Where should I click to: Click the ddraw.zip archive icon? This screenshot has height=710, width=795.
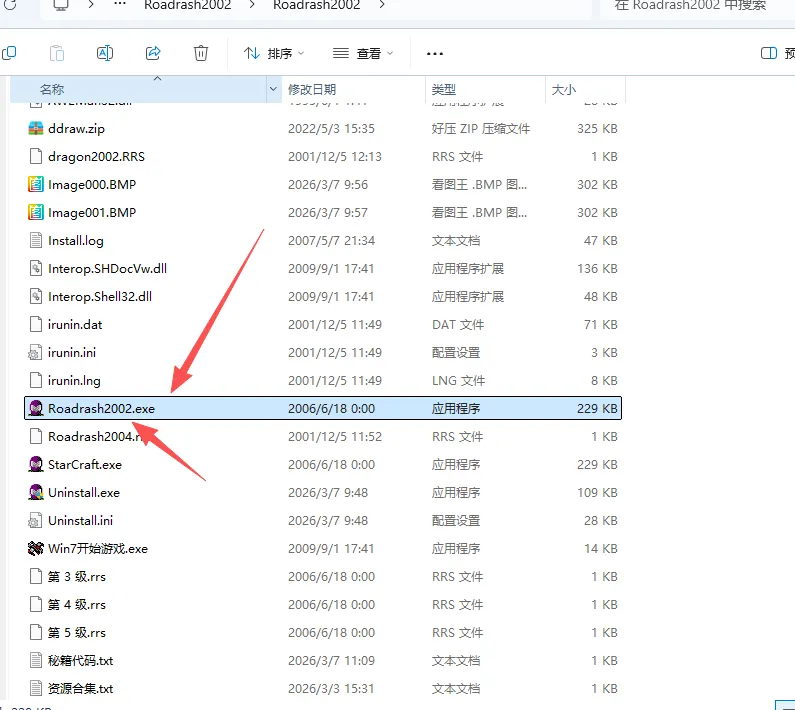coord(35,128)
